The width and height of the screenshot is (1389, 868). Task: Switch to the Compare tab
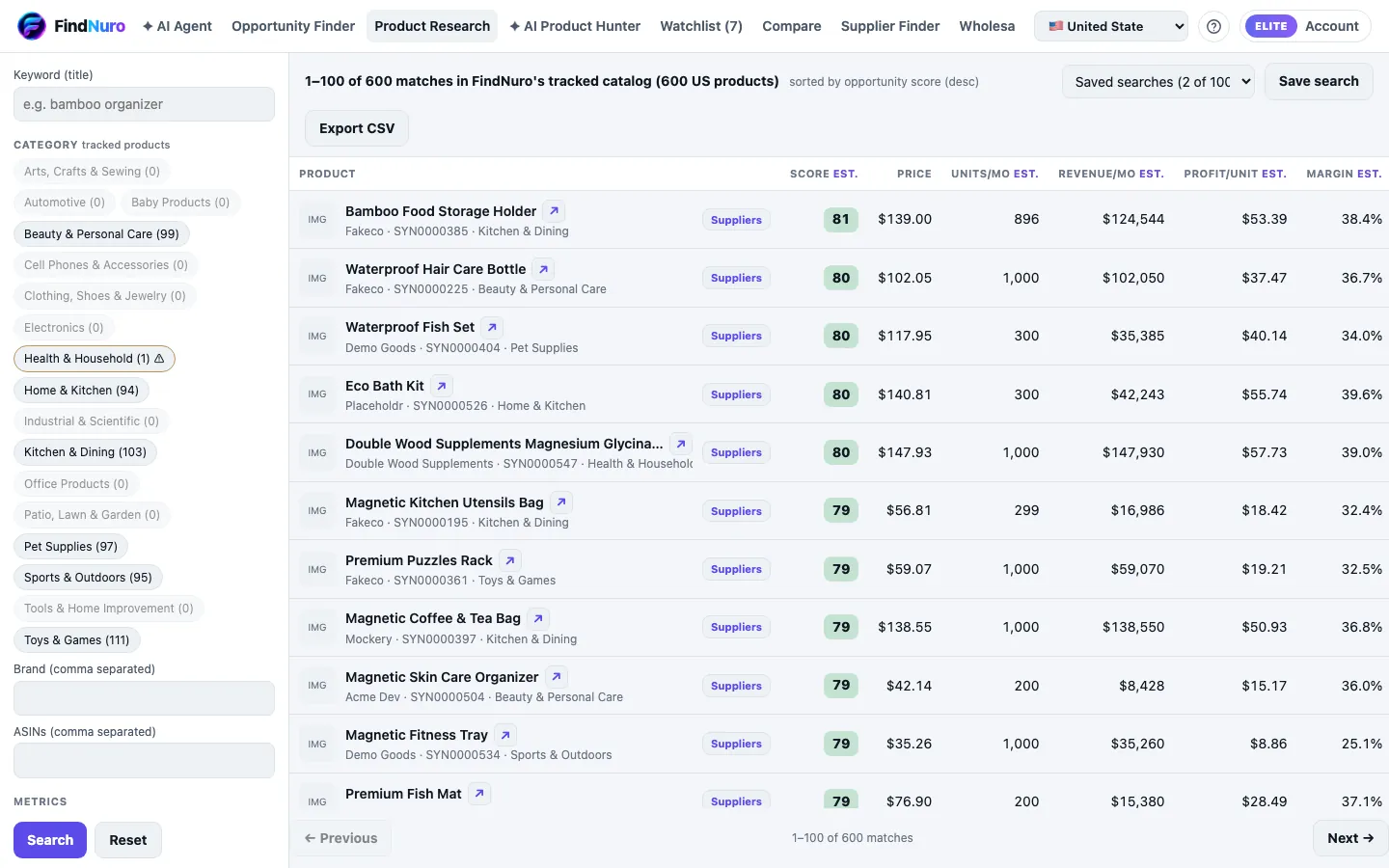(x=792, y=26)
